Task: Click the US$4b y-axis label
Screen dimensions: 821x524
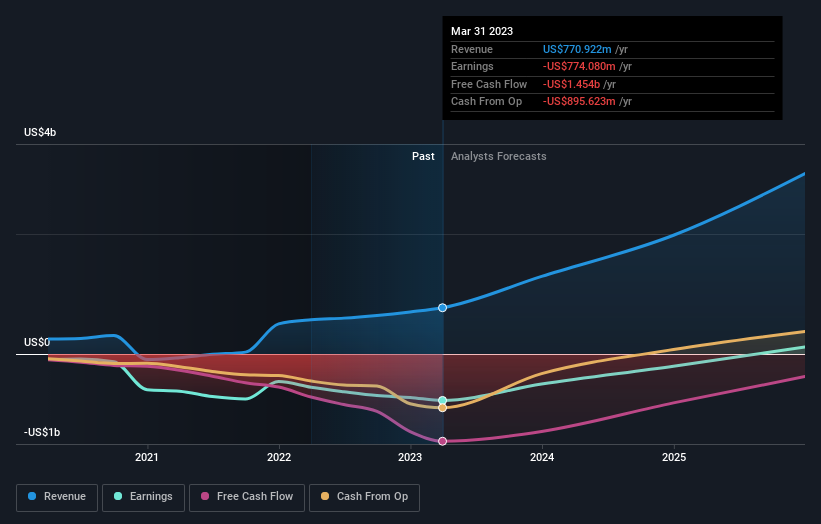Action: pyautogui.click(x=40, y=132)
